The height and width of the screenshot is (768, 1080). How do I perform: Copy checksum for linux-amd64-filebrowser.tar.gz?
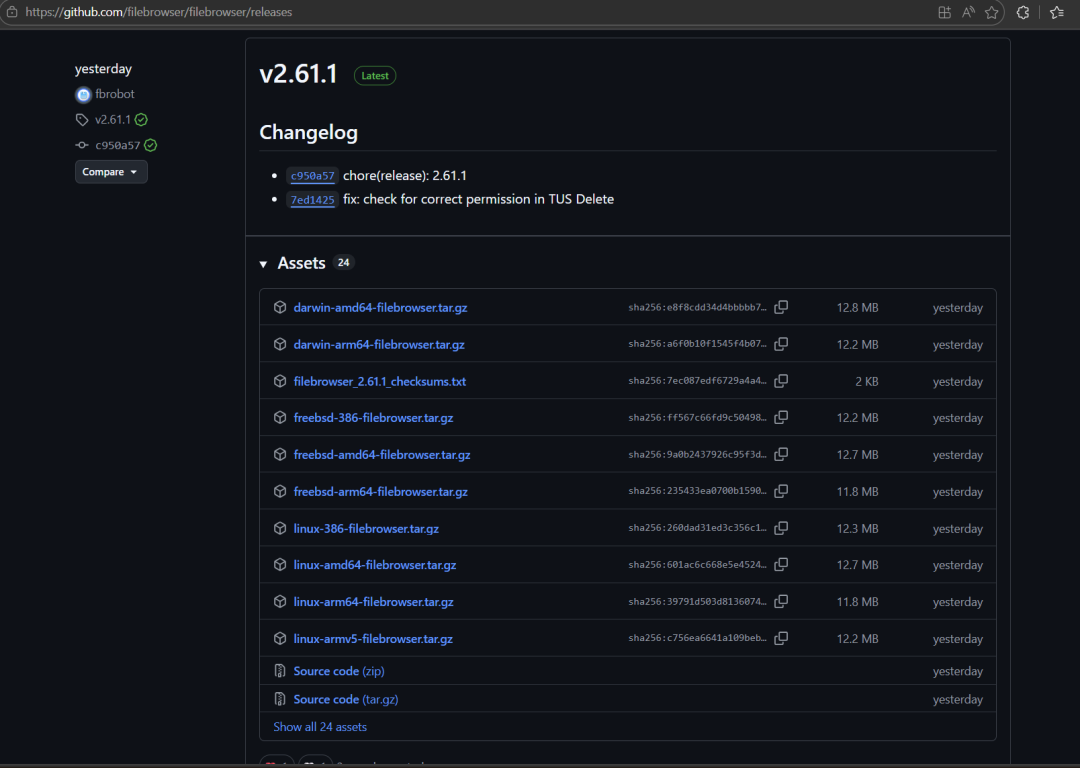click(781, 564)
